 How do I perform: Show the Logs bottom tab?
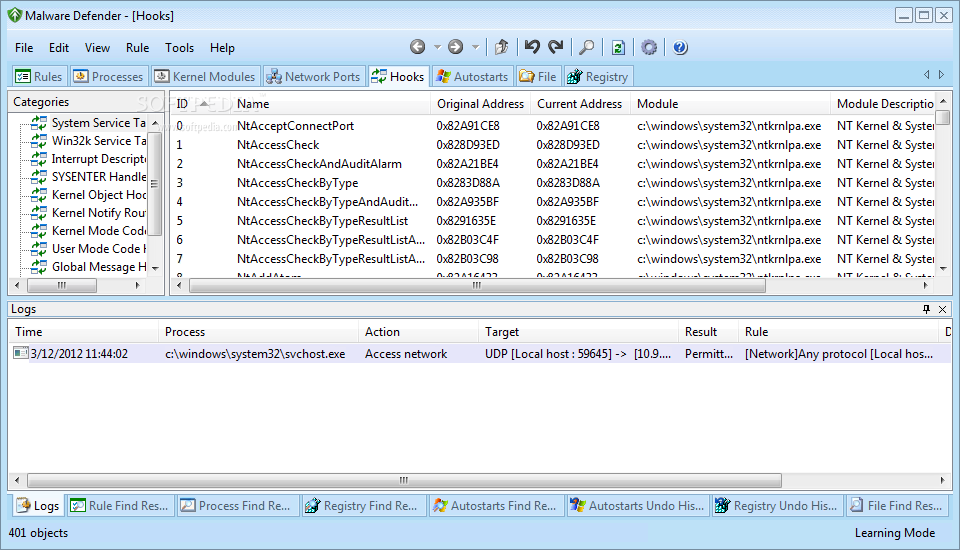pyautogui.click(x=38, y=505)
